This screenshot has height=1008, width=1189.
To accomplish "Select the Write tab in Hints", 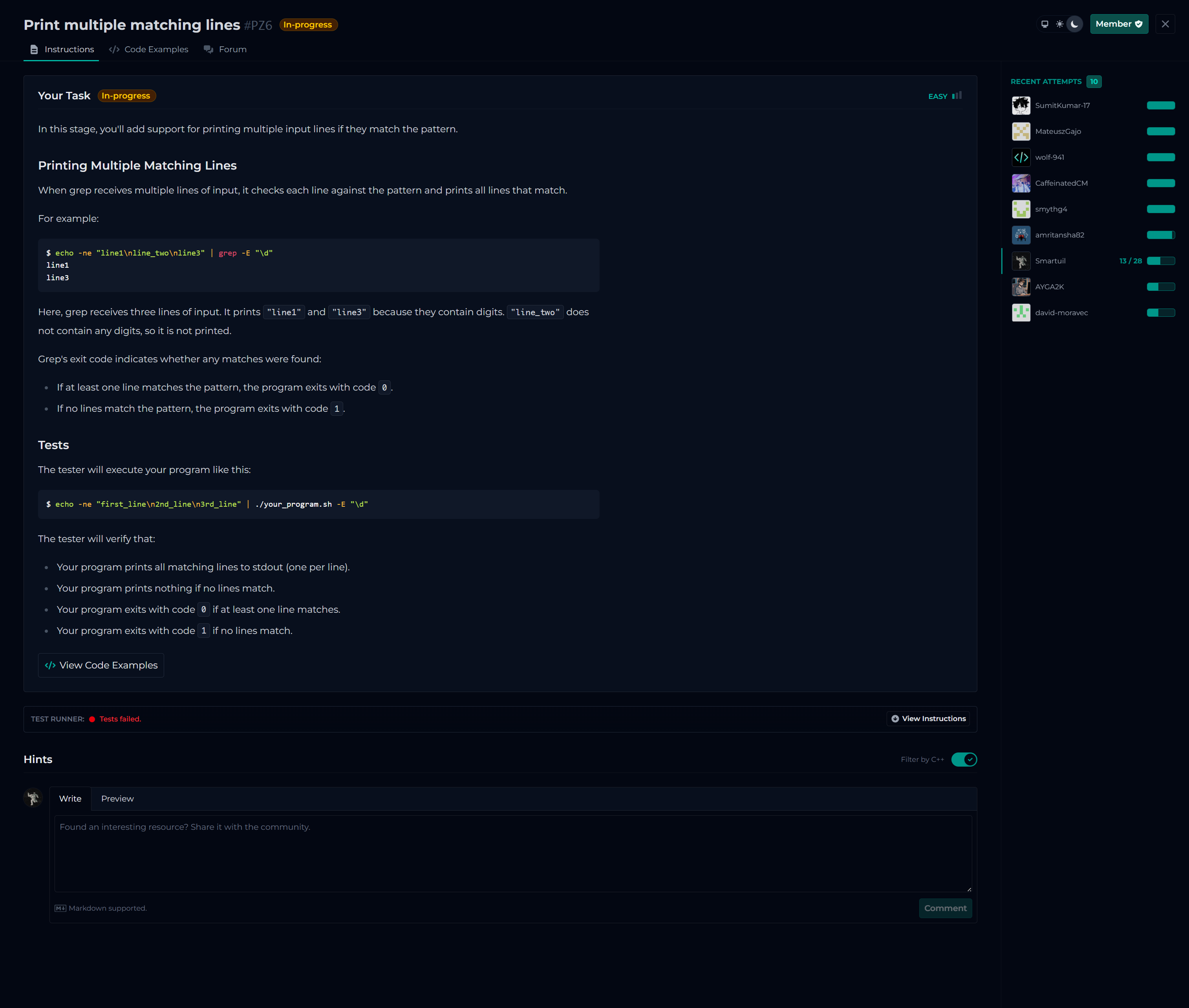I will tap(70, 799).
